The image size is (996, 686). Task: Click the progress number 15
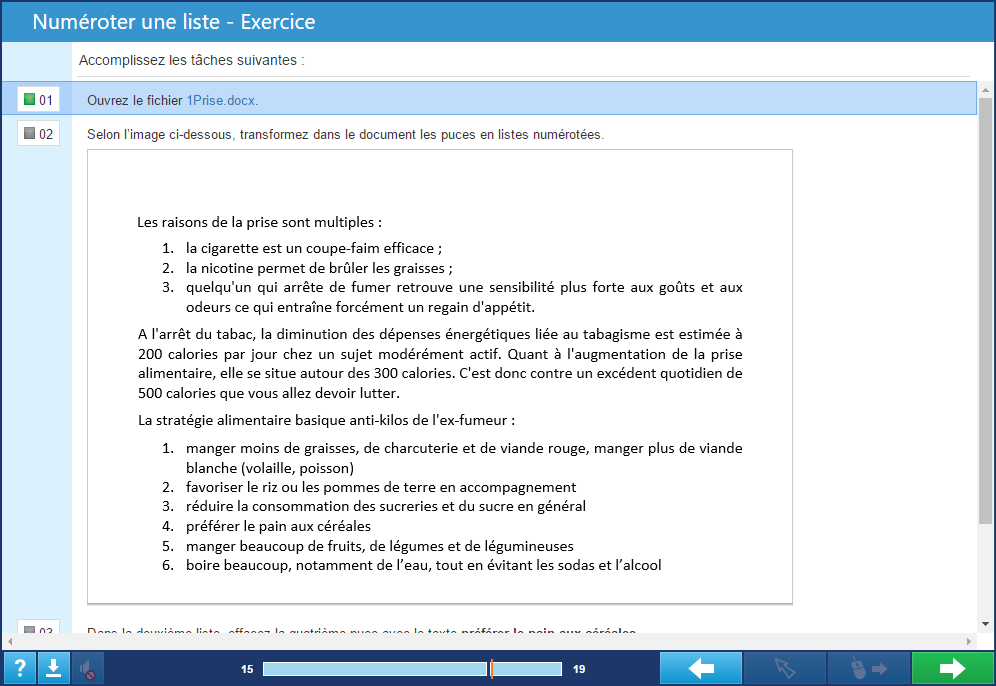pyautogui.click(x=247, y=669)
